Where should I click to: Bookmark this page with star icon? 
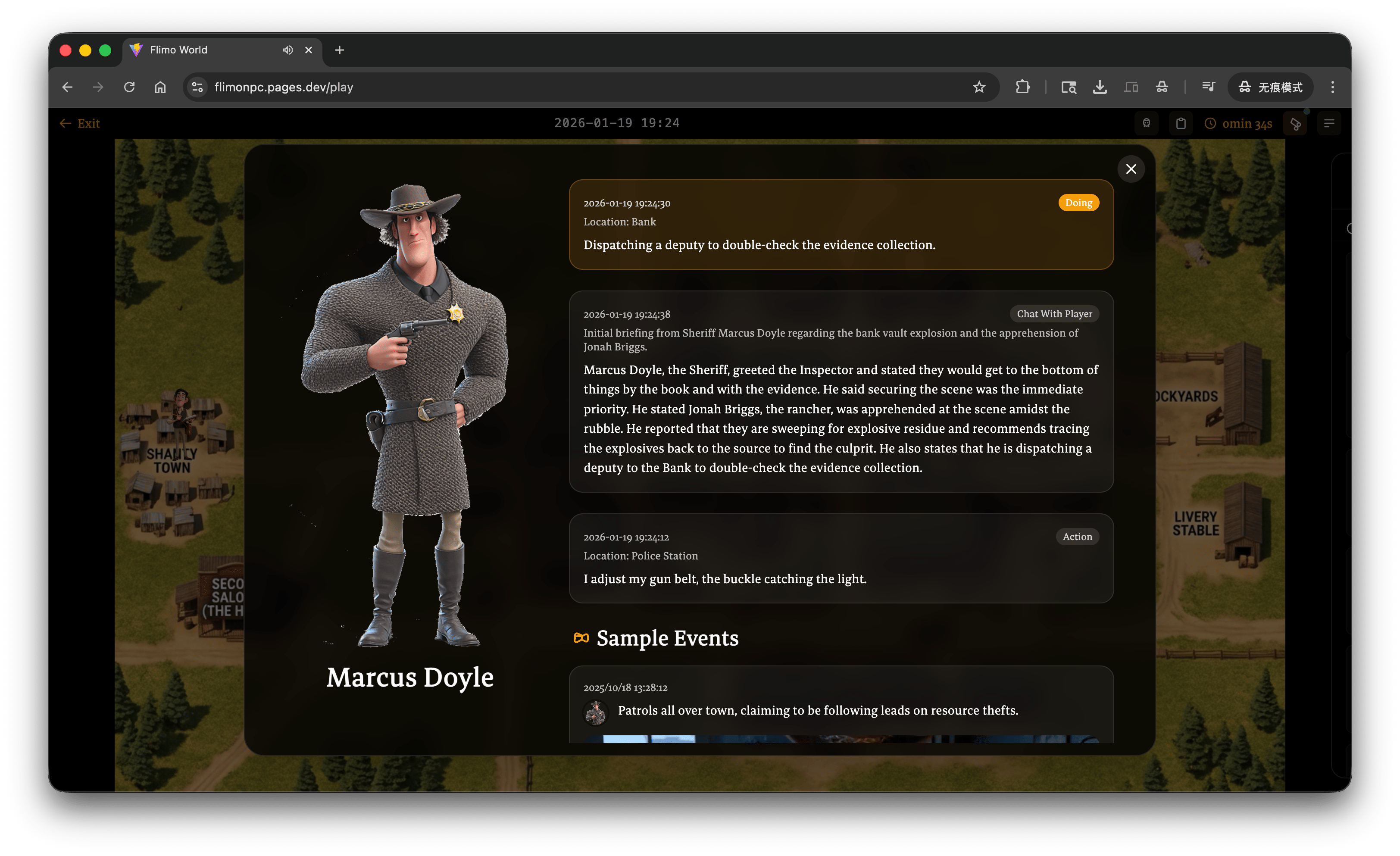(978, 87)
